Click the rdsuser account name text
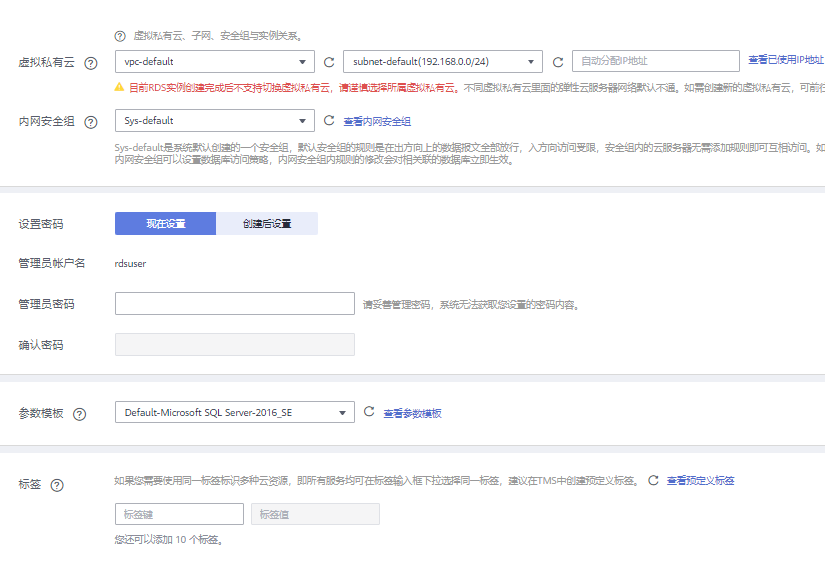 click(x=130, y=264)
